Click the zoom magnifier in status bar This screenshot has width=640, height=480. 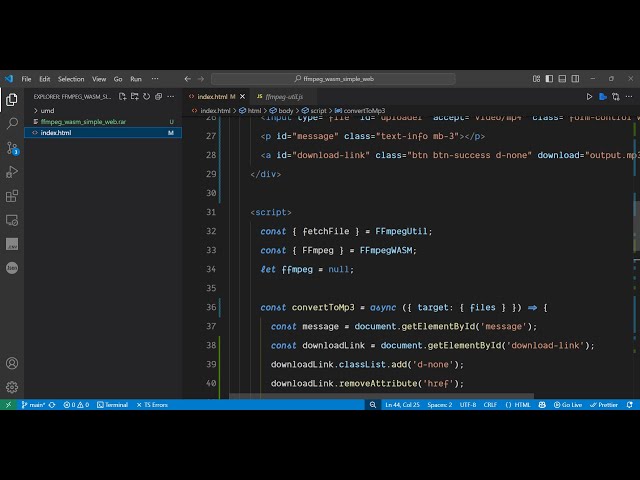click(373, 404)
